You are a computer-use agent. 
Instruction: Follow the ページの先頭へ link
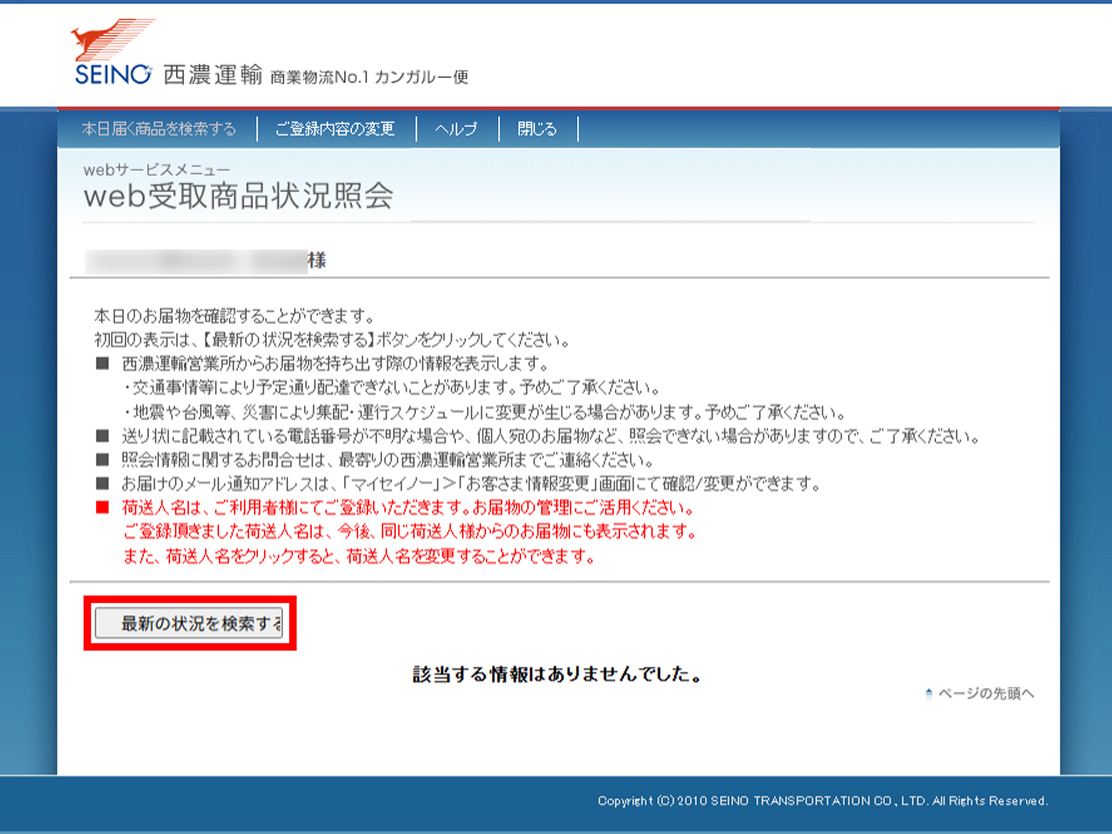pyautogui.click(x=986, y=693)
